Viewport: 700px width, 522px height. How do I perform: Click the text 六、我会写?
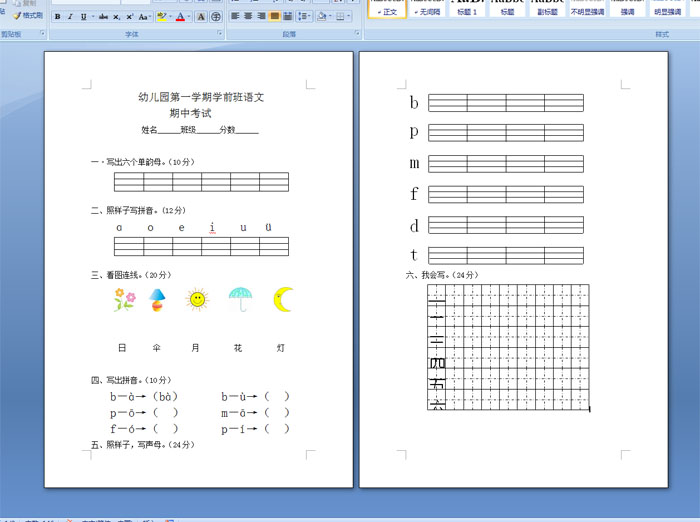click(x=429, y=275)
